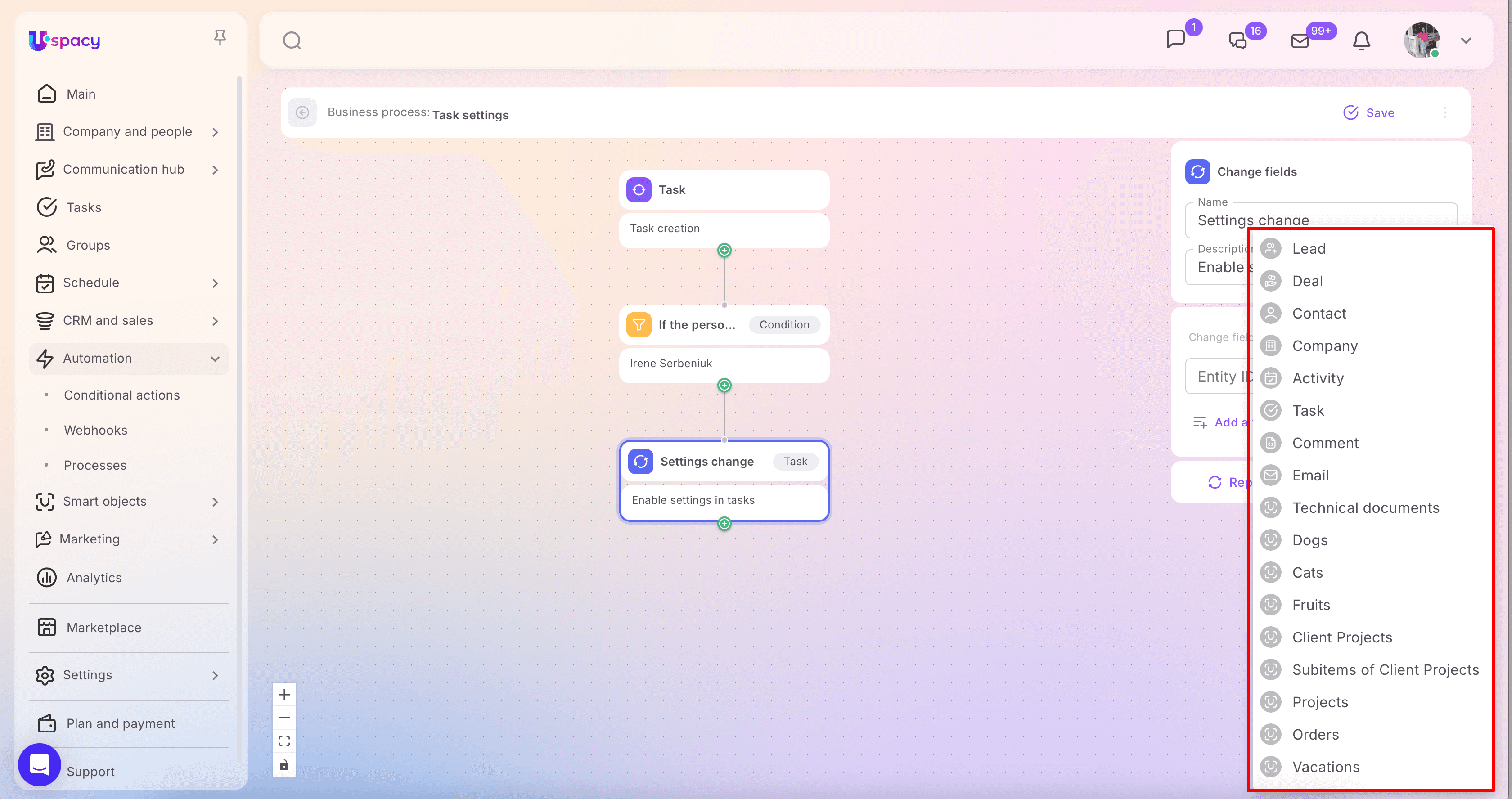Open Webhooks under Automation
Screen dimensions: 1512x799
pos(96,430)
